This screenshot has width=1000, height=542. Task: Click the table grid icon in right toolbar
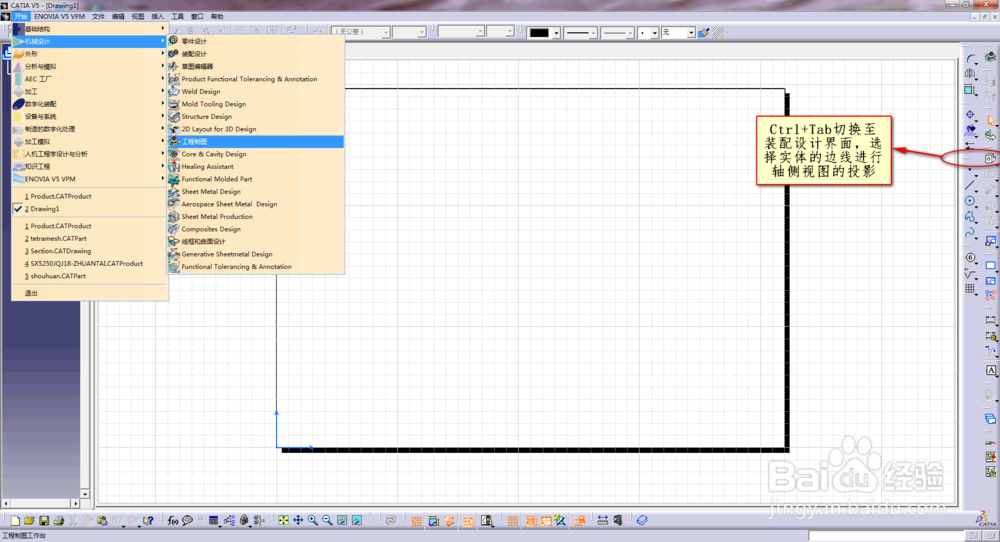click(970, 289)
